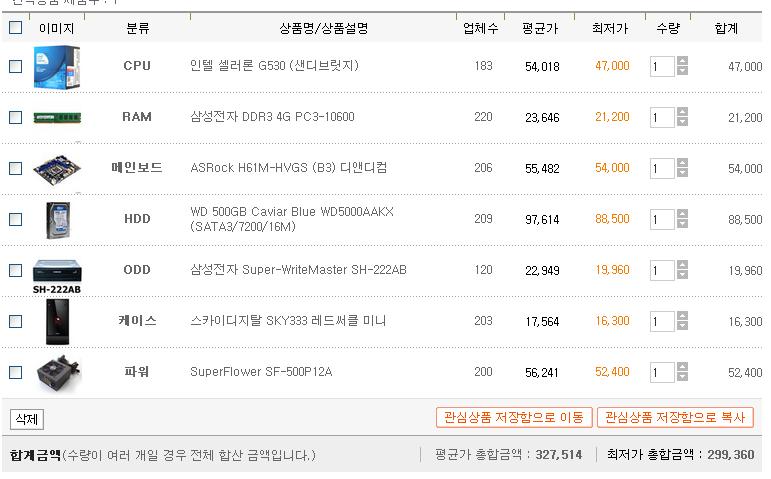Open the Intel Celeron G530 product image
Viewport: 771px width, 479px height.
57,67
